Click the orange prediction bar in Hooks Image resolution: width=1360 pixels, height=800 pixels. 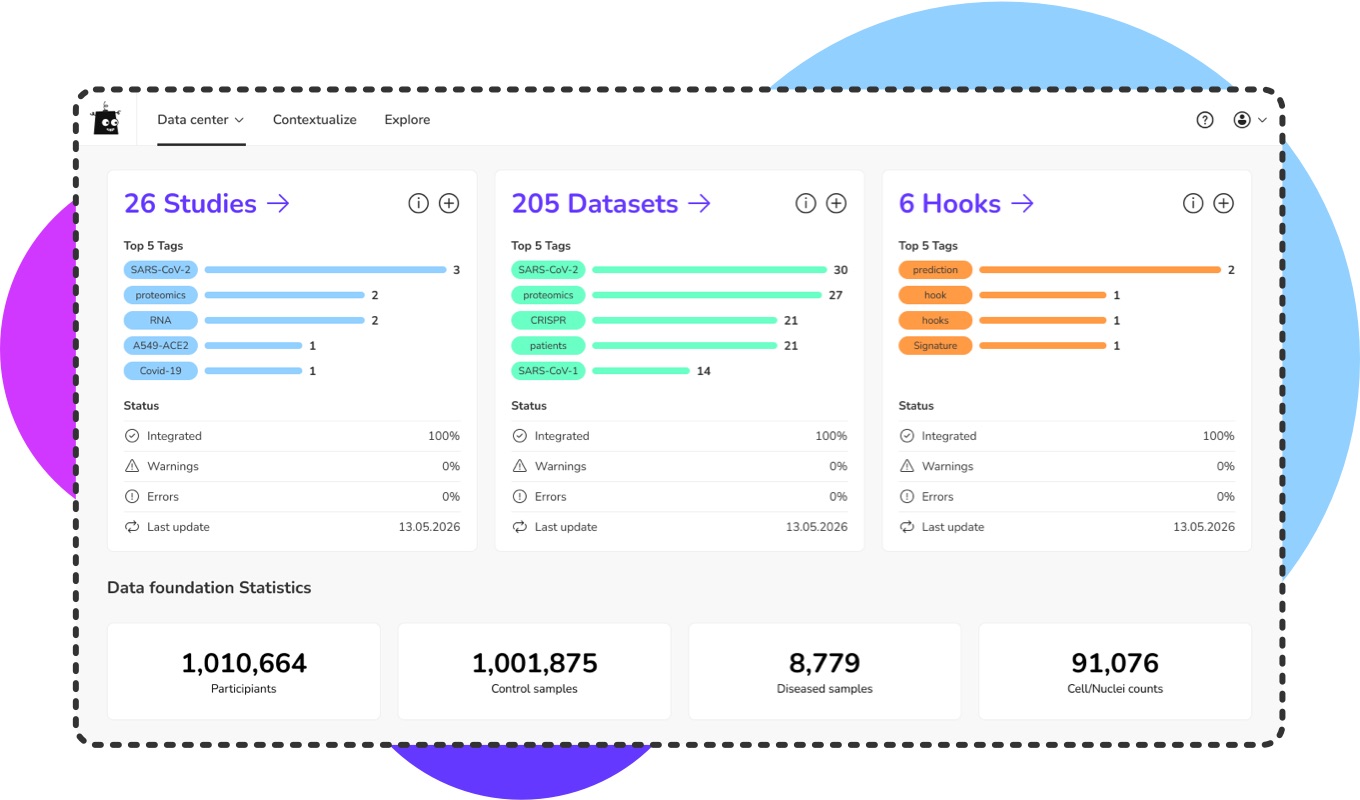(1100, 270)
